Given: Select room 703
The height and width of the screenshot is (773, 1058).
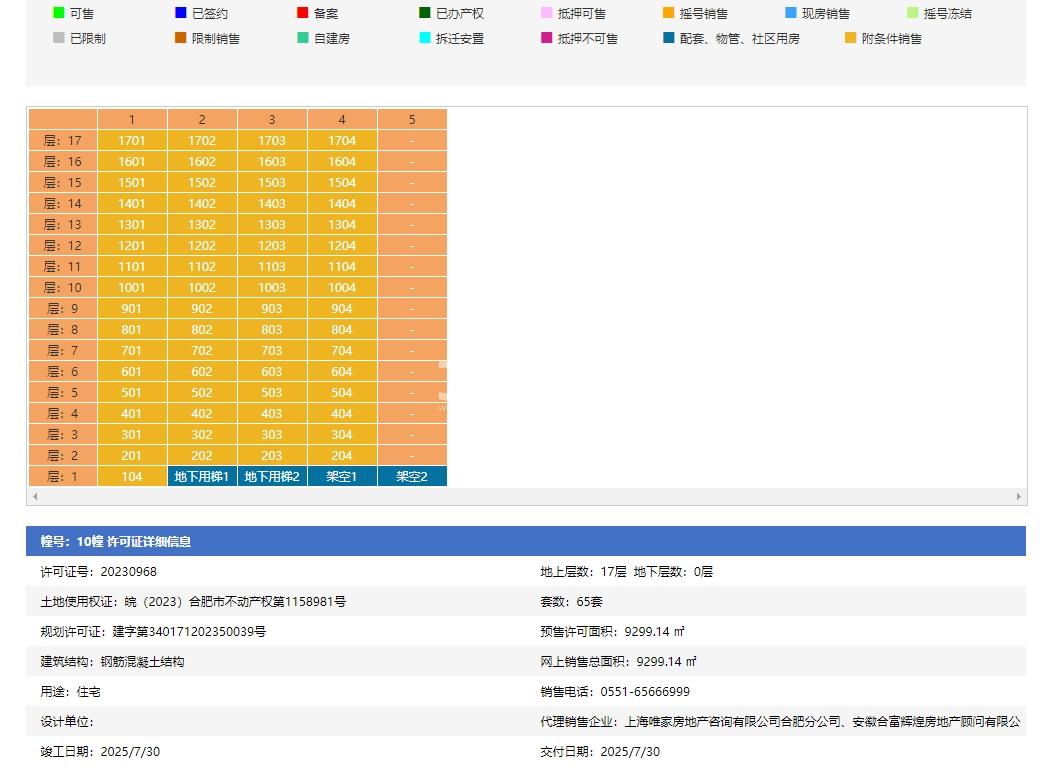Looking at the screenshot, I should (x=272, y=350).
